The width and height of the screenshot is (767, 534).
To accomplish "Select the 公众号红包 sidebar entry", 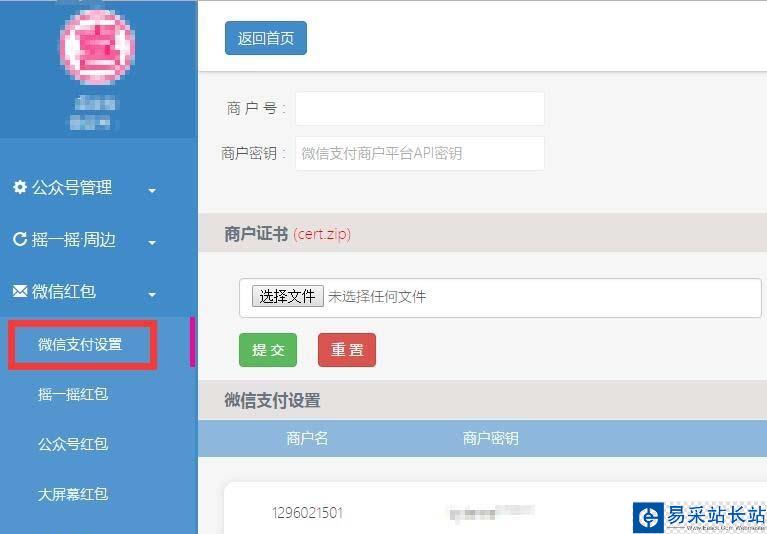I will pos(73,444).
